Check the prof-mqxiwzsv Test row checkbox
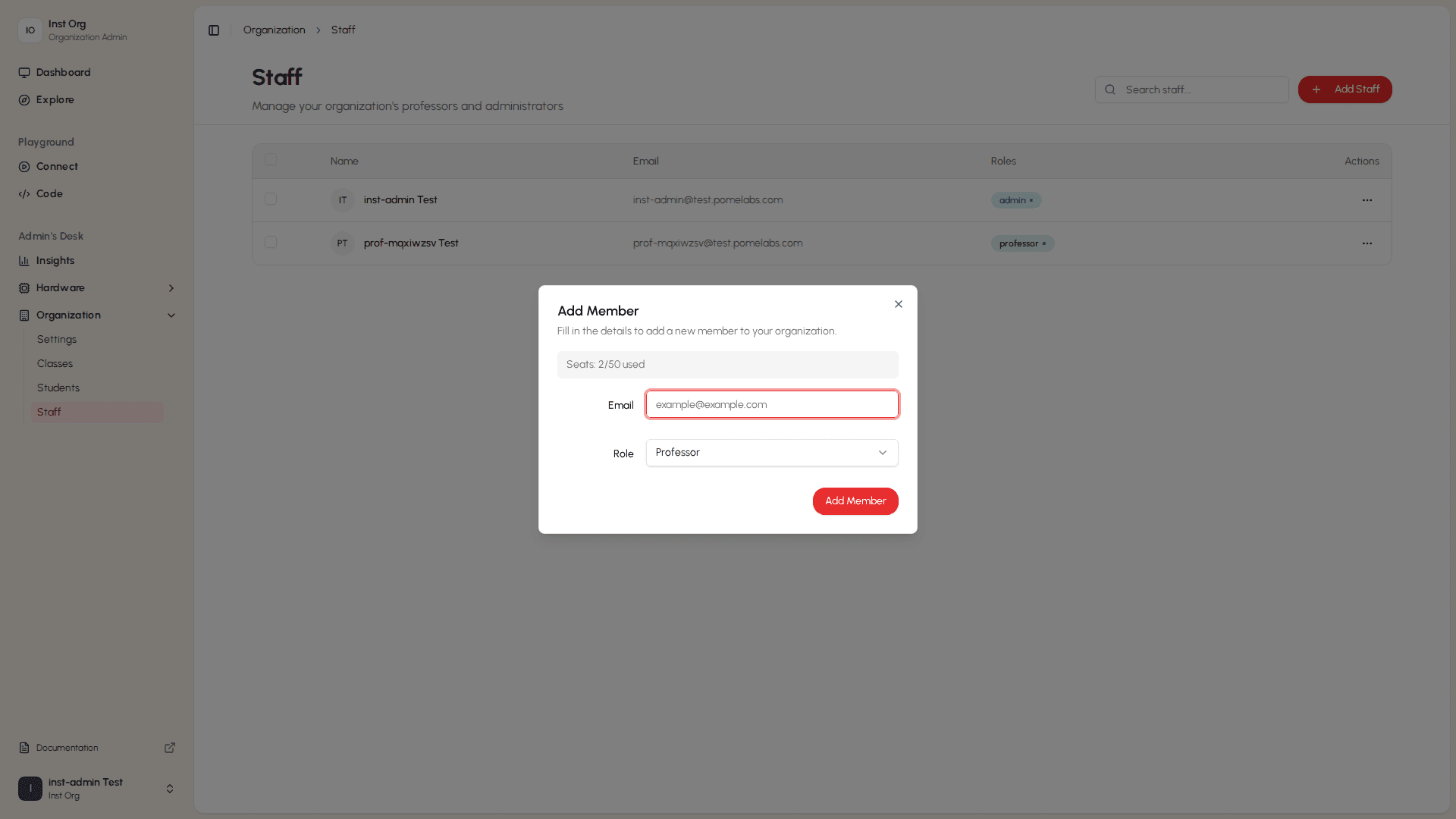Screen dimensions: 1456x819 coord(271,242)
